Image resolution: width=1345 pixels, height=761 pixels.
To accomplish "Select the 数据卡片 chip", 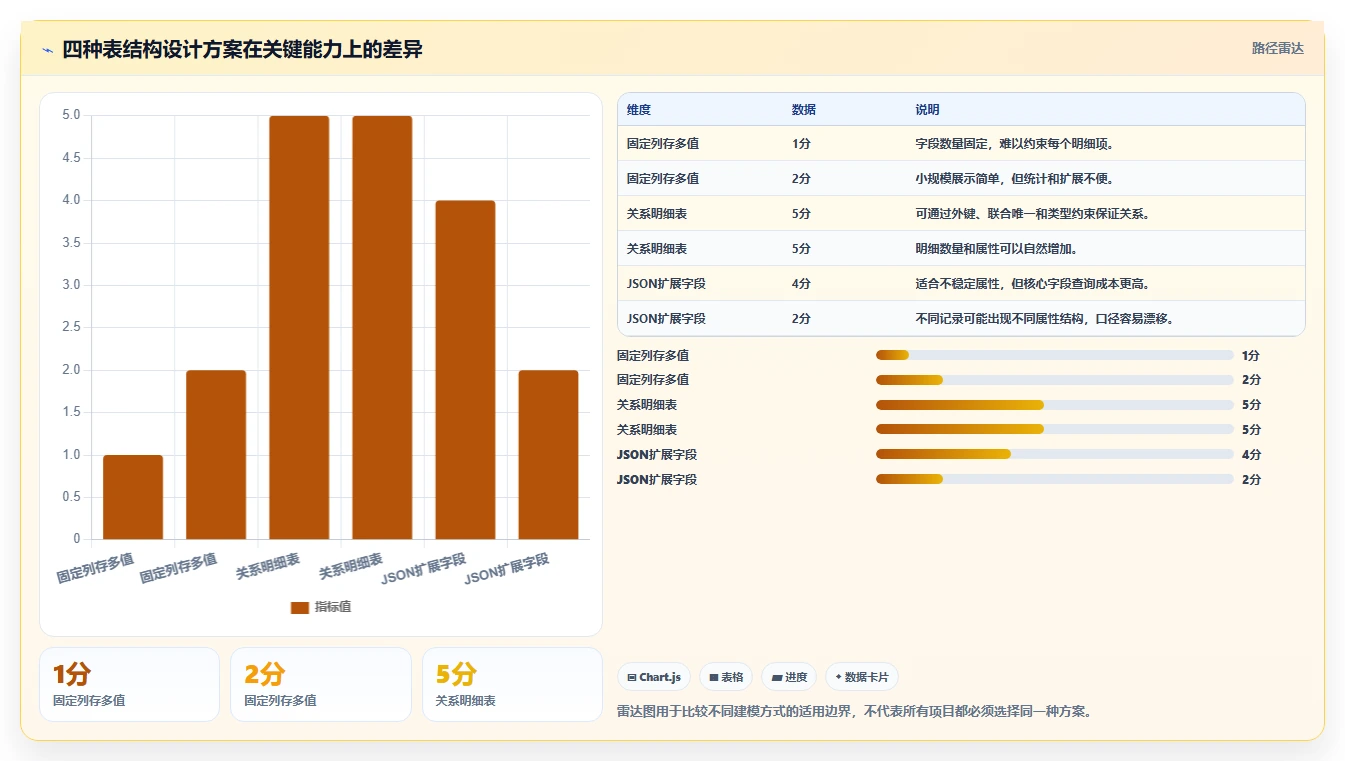I will pos(862,677).
